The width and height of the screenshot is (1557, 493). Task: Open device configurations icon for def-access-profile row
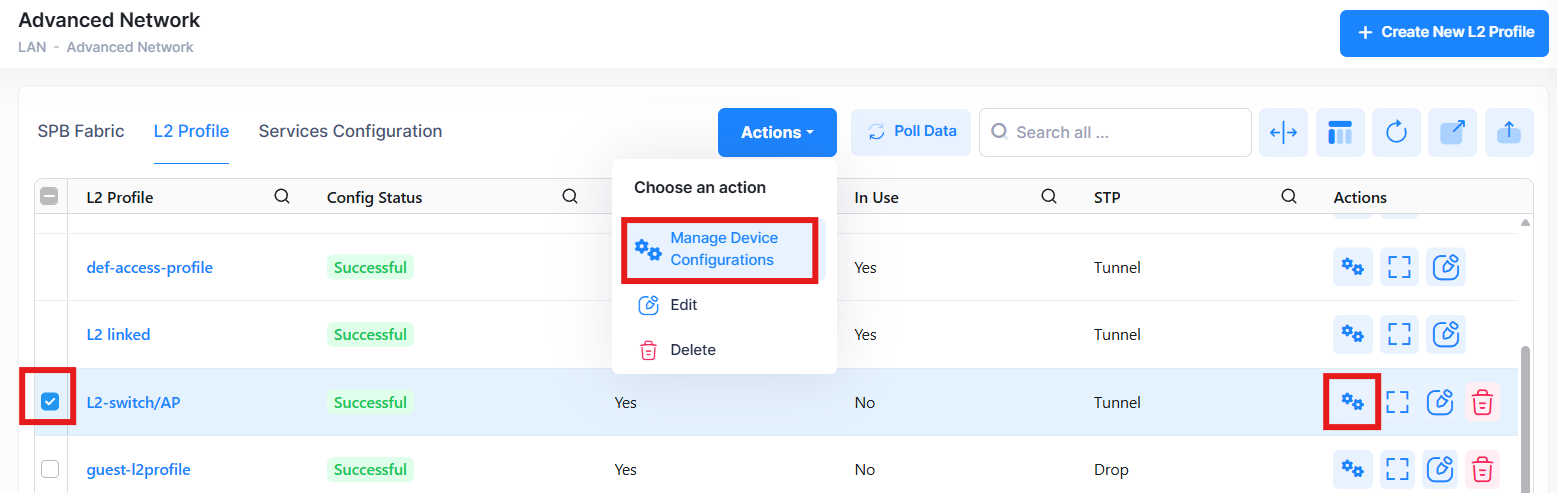tap(1352, 267)
